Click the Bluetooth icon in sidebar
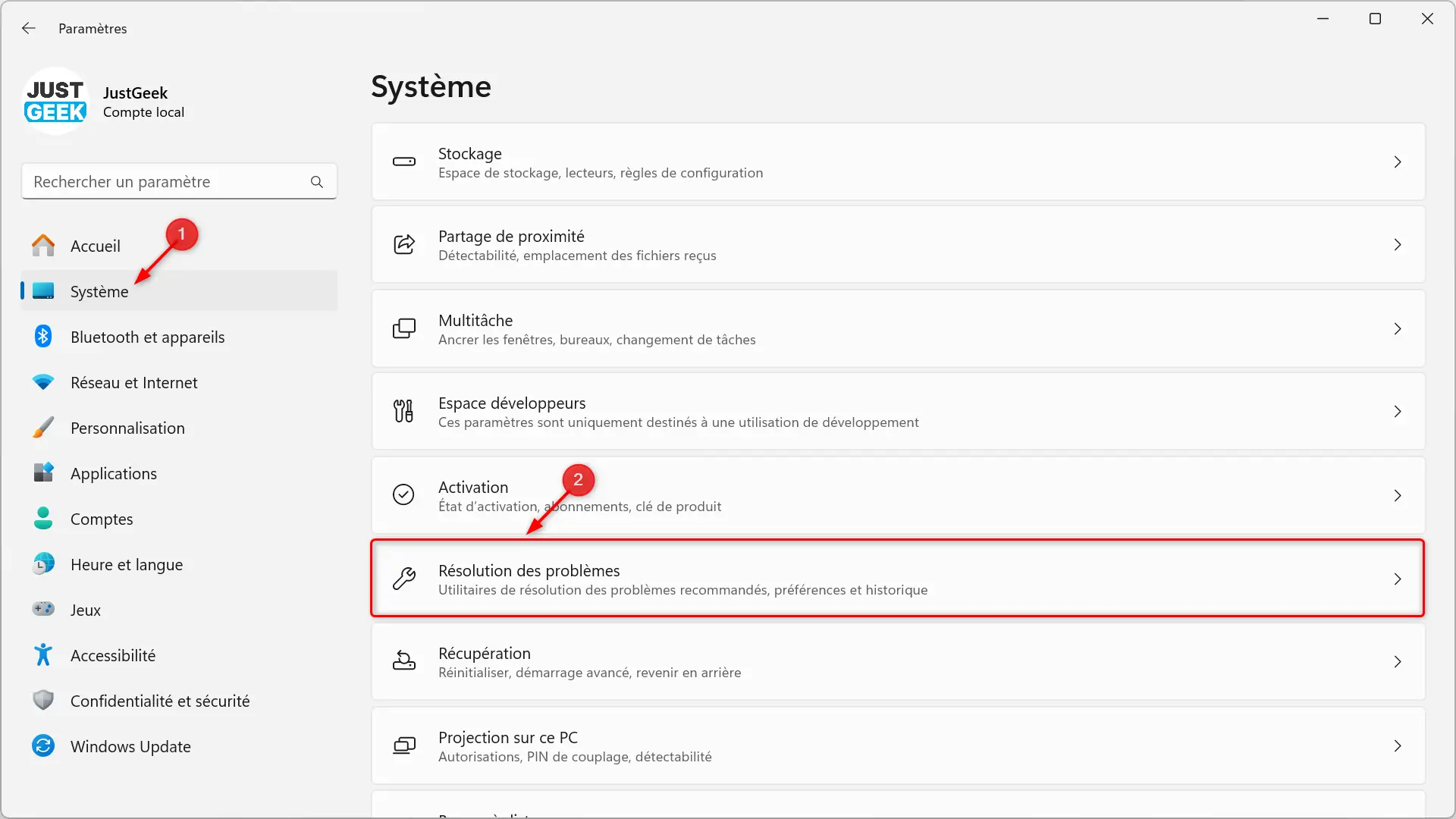 tap(43, 337)
